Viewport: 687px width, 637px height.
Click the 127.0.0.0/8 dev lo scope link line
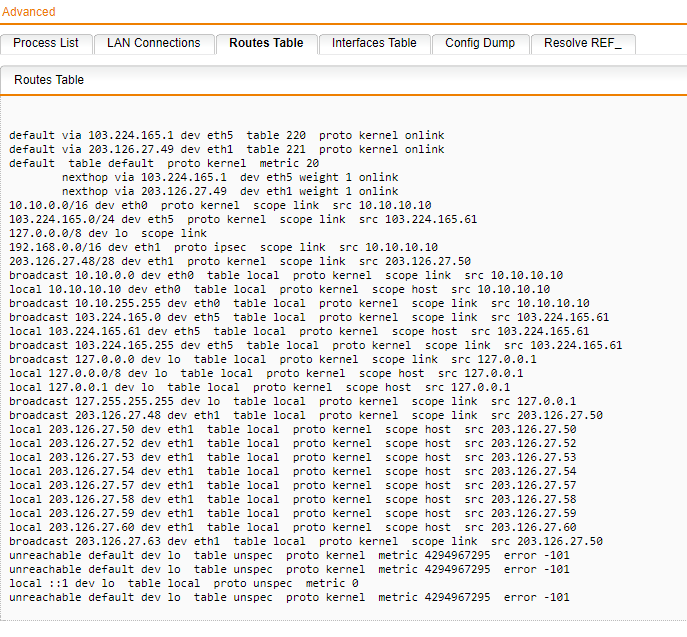pyautogui.click(x=108, y=234)
